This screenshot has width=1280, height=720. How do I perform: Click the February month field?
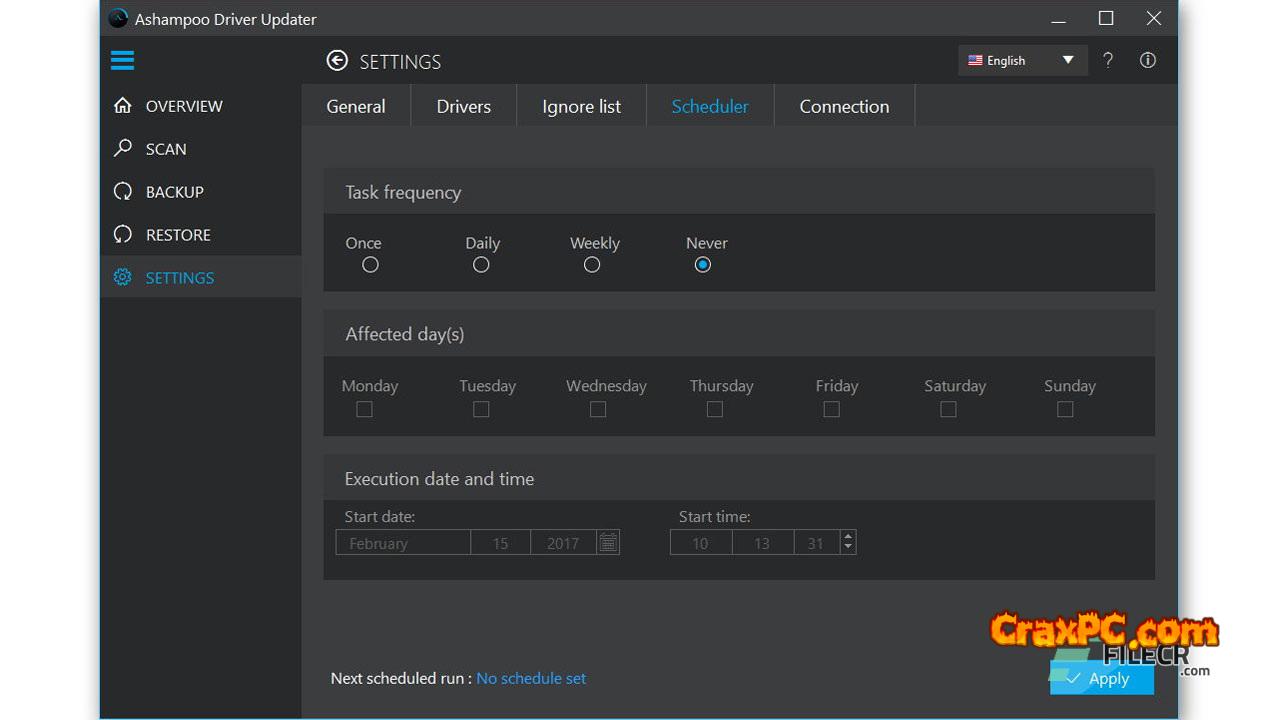(x=403, y=543)
